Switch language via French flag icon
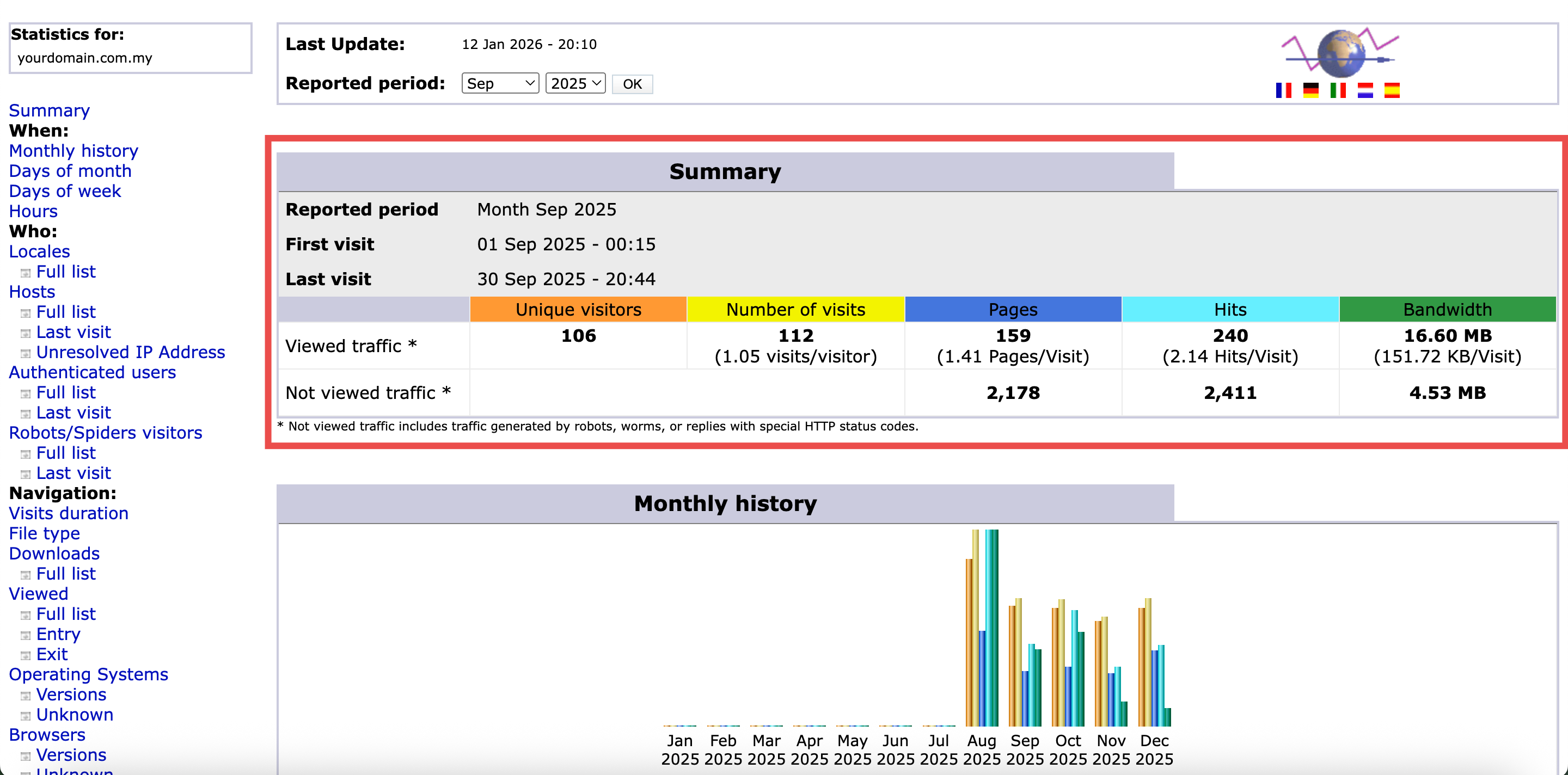 pyautogui.click(x=1283, y=91)
